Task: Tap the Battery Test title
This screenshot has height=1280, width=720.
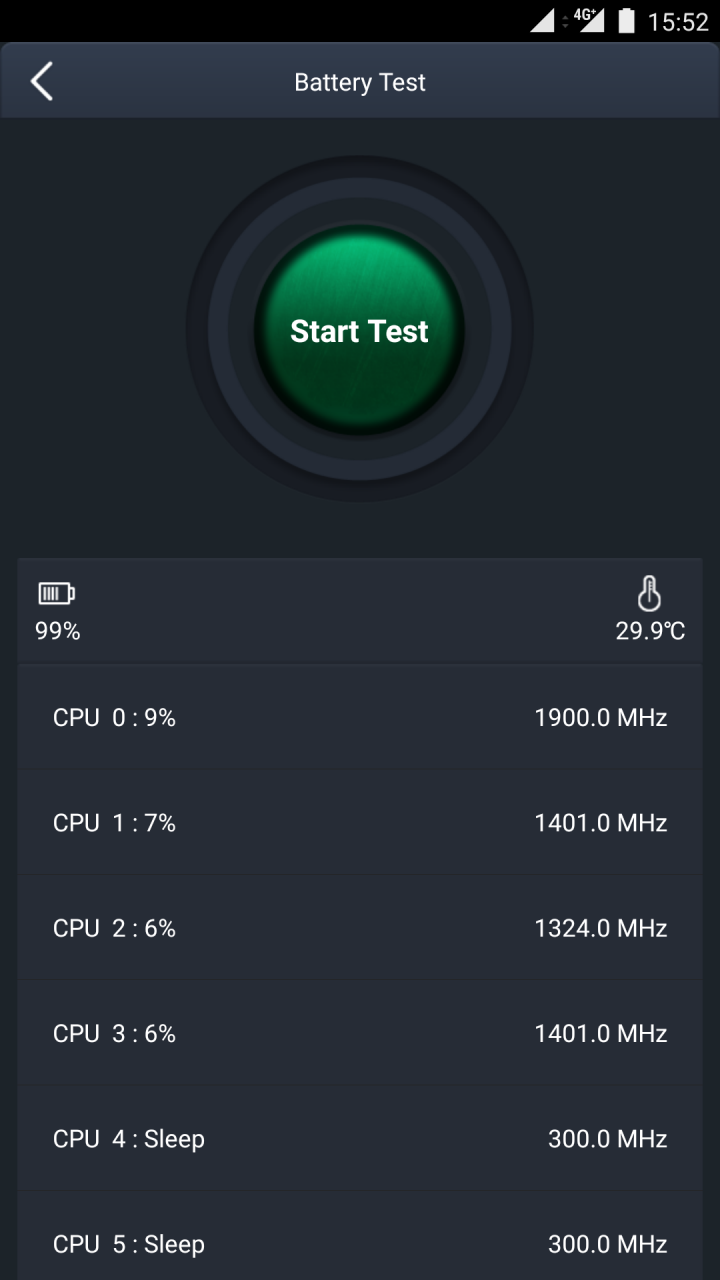Action: click(360, 82)
